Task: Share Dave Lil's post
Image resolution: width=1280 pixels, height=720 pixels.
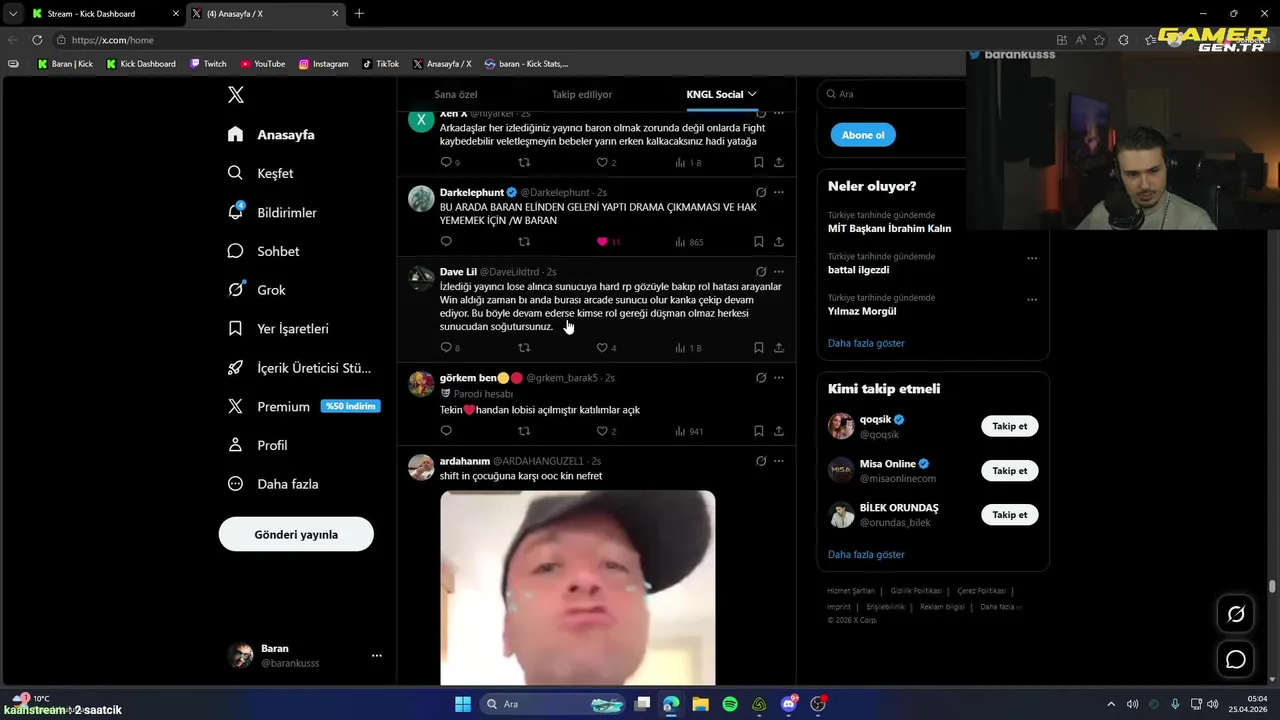Action: pos(779,348)
